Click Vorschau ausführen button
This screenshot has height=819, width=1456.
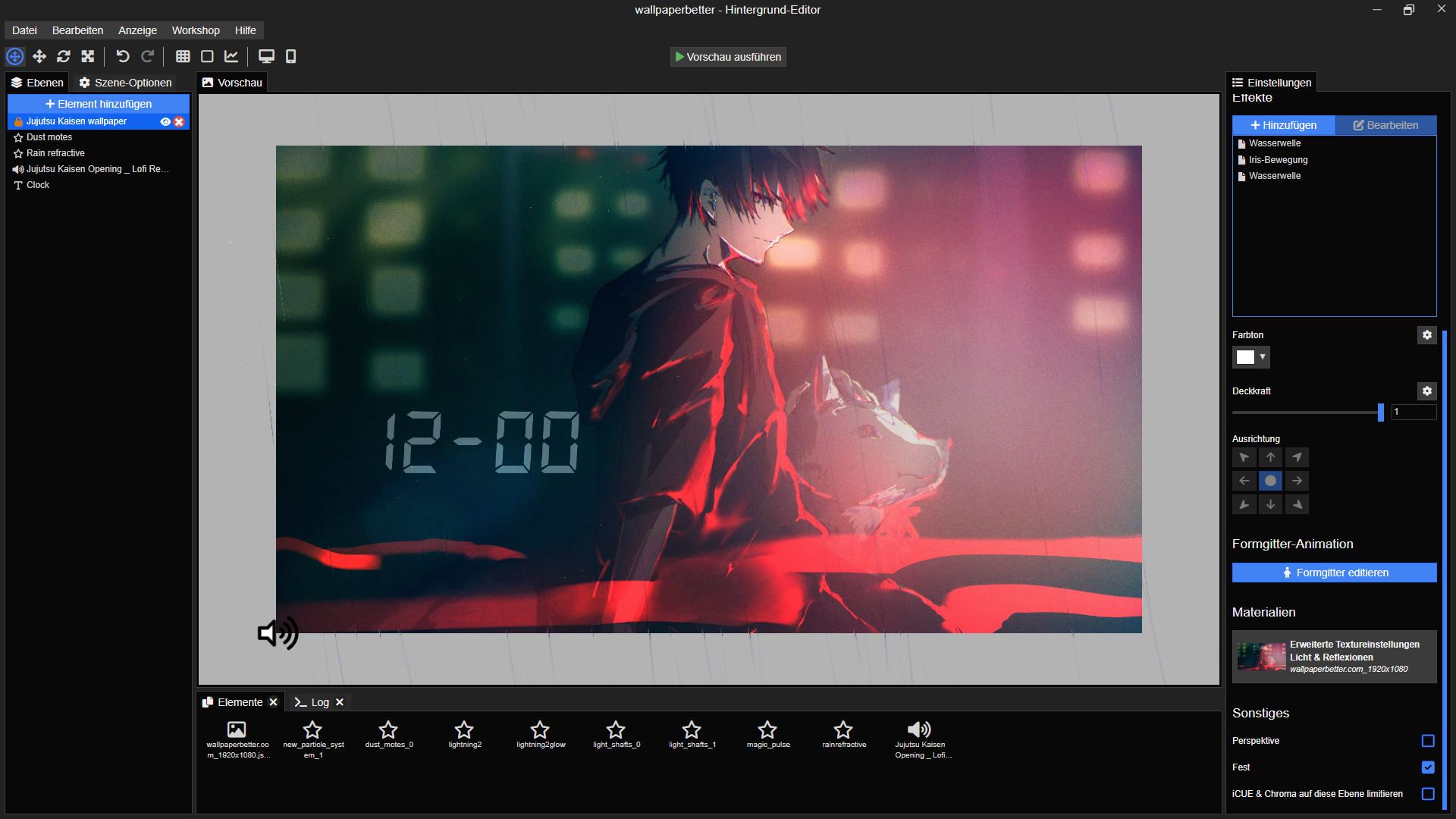[728, 57]
